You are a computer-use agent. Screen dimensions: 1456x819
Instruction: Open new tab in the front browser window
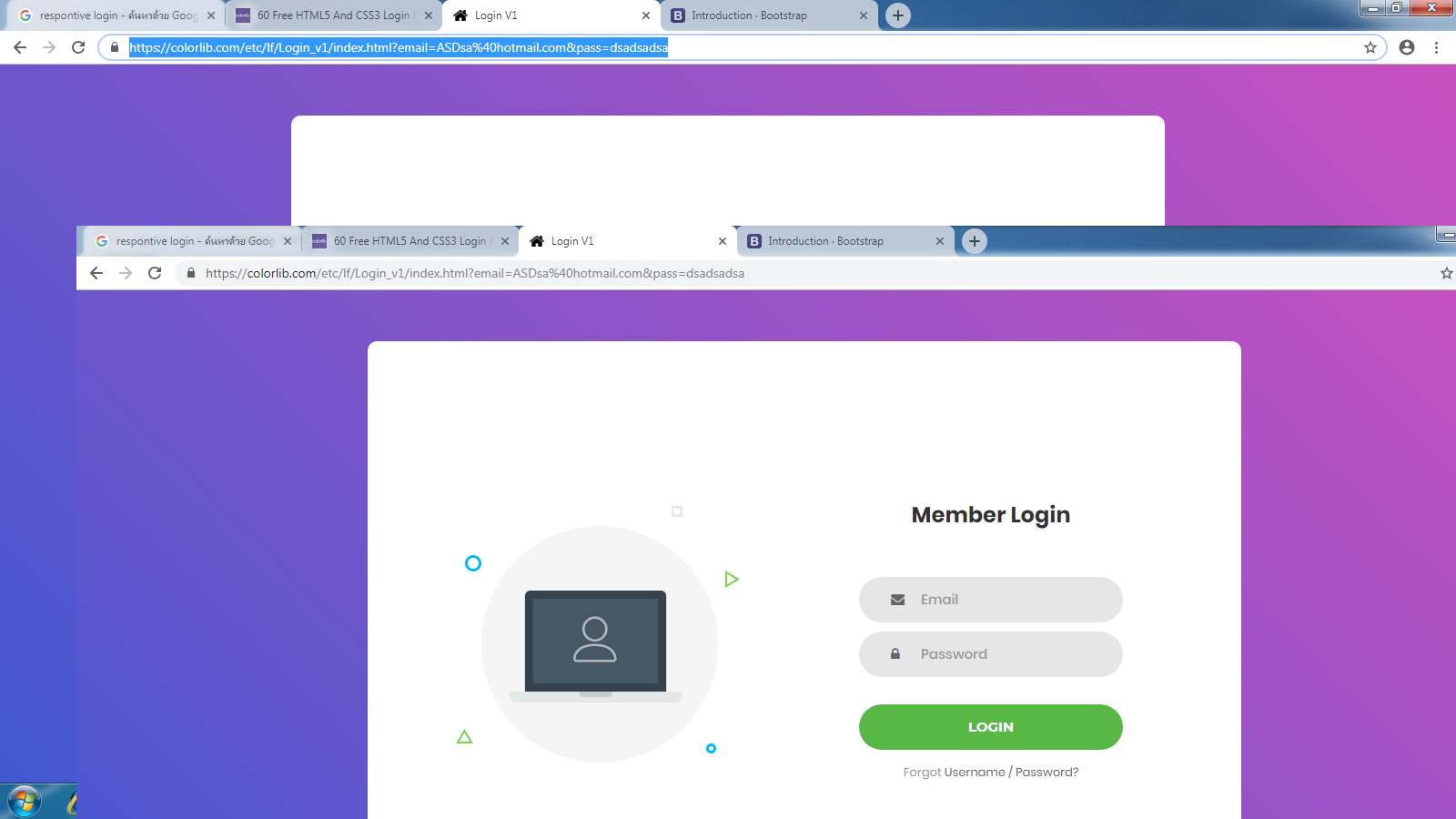click(974, 241)
